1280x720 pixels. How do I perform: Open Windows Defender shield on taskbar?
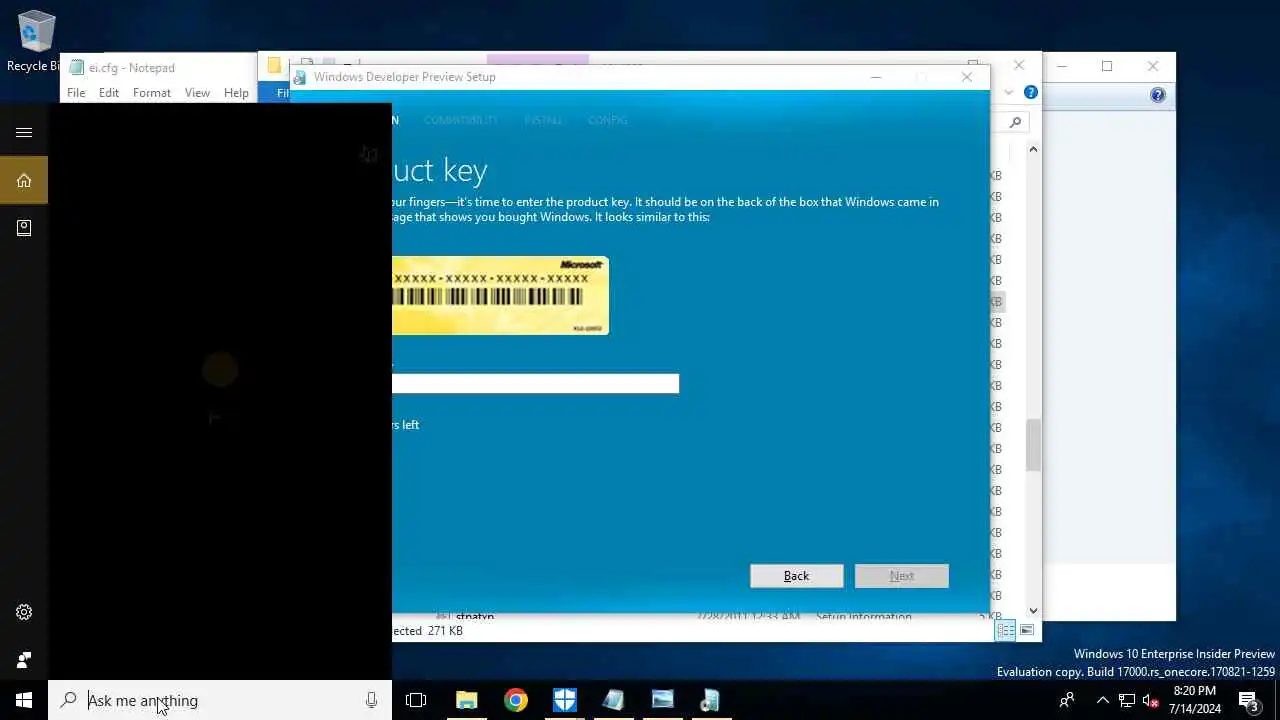(564, 700)
